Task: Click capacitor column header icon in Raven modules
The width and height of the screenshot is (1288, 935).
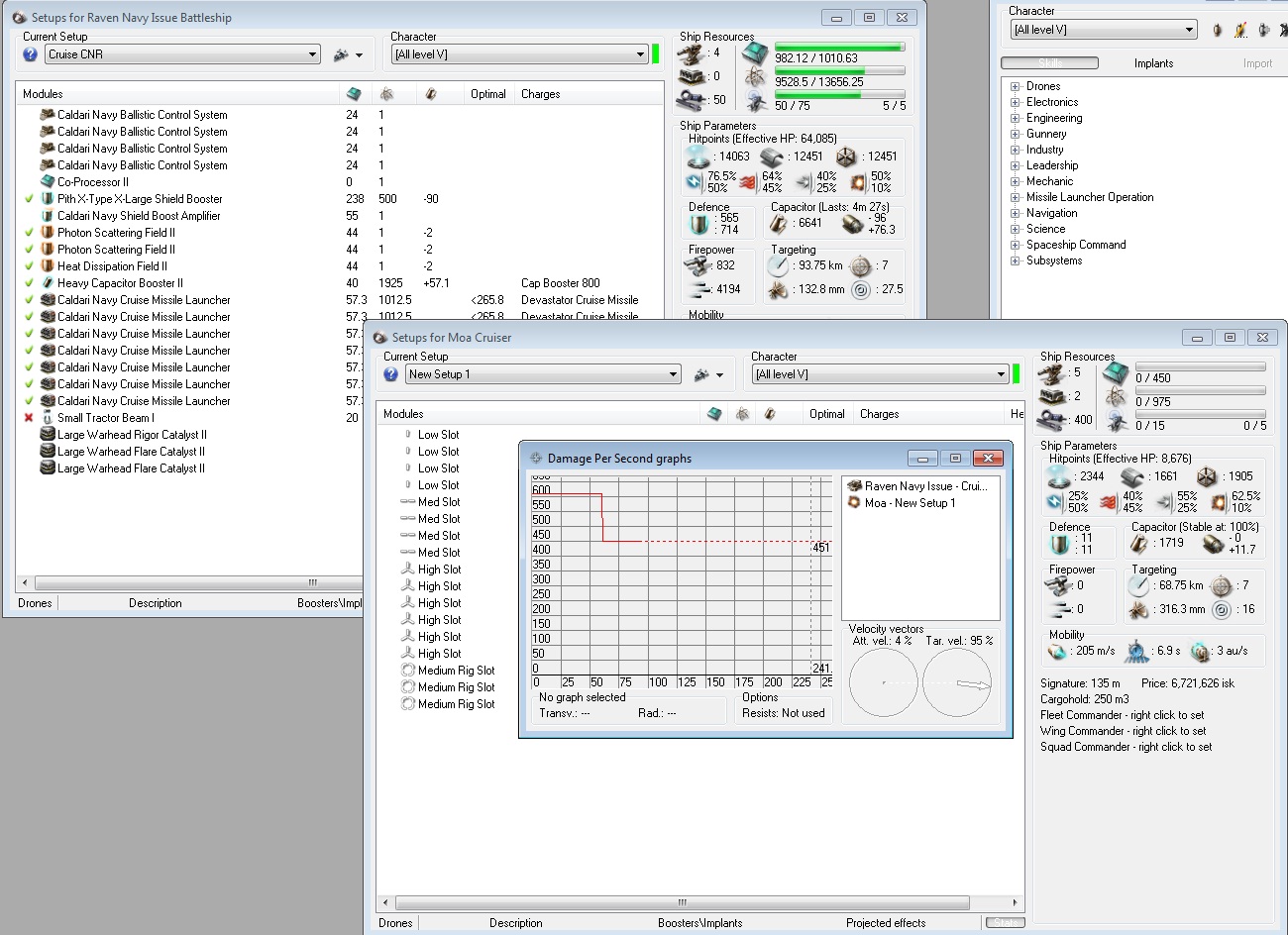Action: tap(430, 94)
